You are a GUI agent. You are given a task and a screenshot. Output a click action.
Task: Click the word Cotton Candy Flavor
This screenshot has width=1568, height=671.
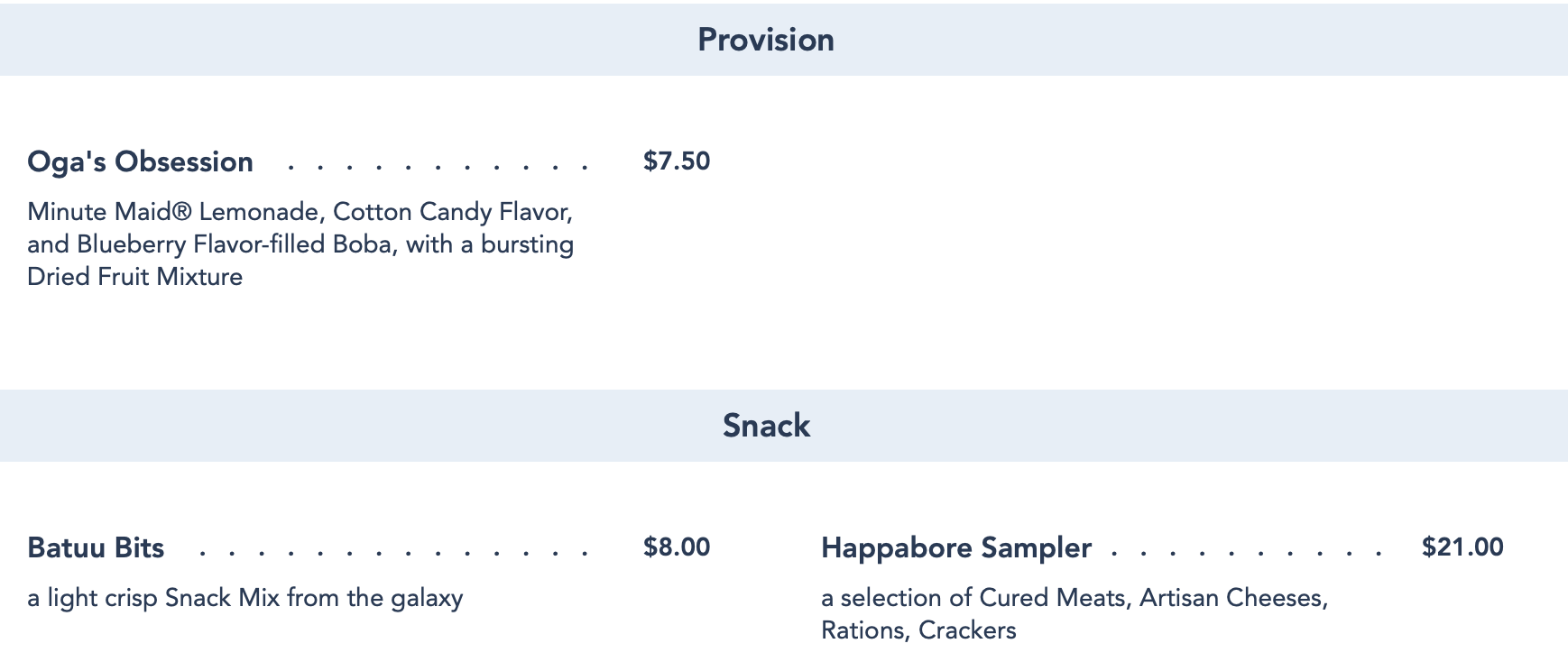tap(452, 212)
